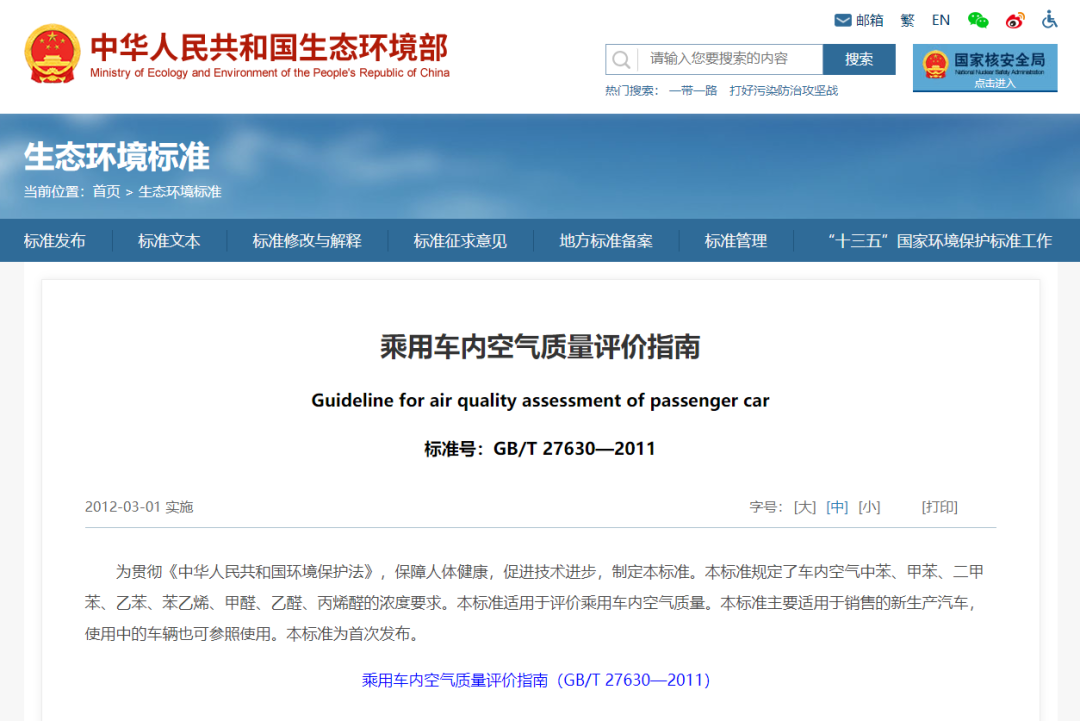Open the "十三五"国家环境保护标准工作 tab

[x=939, y=240]
